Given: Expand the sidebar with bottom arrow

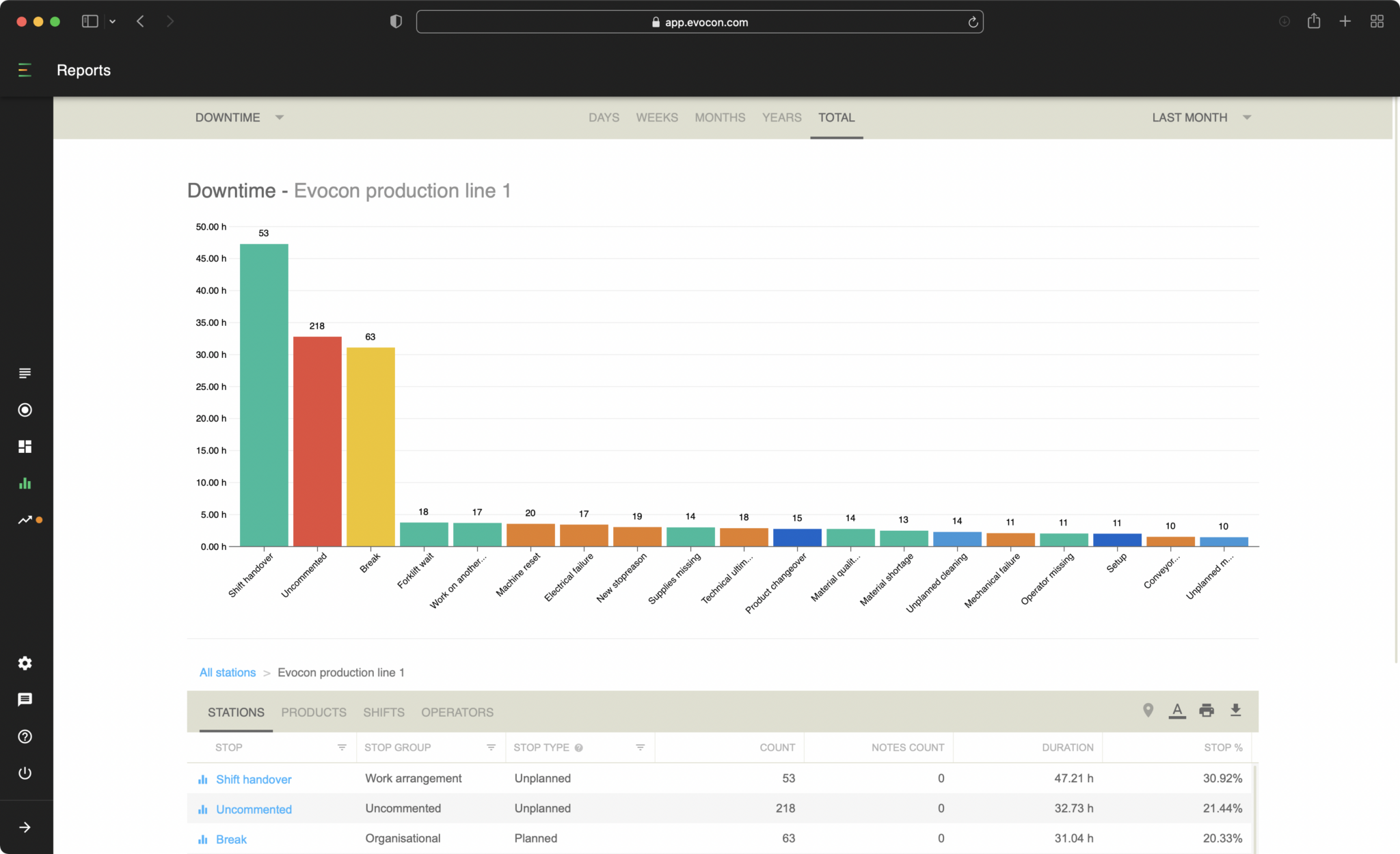Looking at the screenshot, I should [25, 827].
